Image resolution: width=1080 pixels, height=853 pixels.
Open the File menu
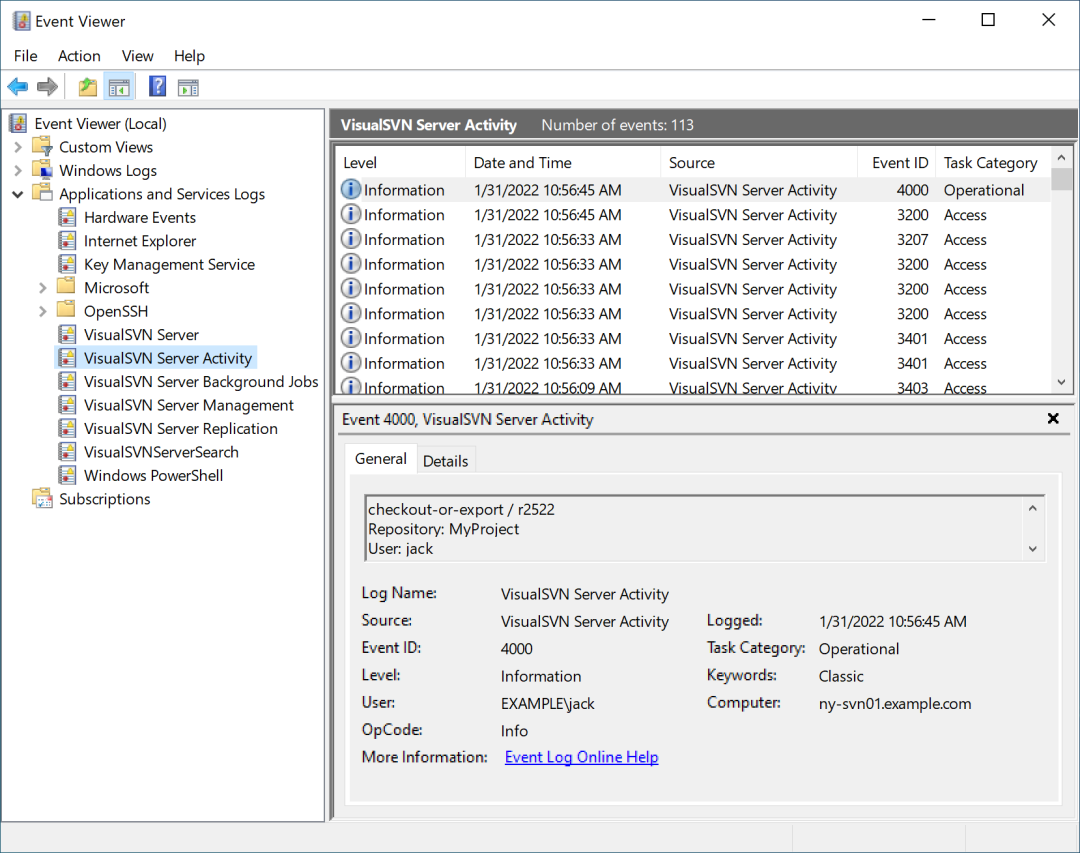coord(25,56)
